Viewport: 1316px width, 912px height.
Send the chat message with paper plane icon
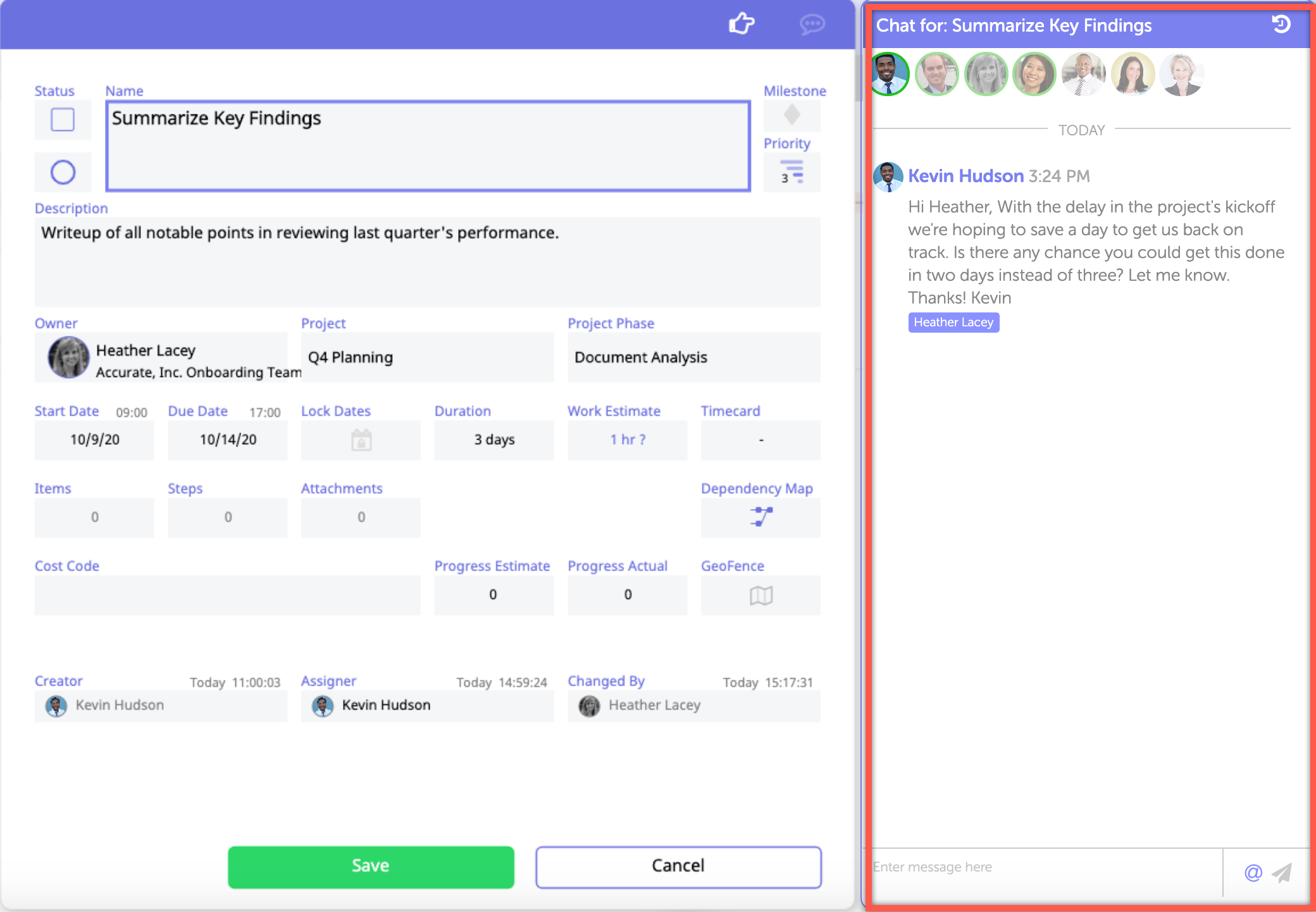1282,873
